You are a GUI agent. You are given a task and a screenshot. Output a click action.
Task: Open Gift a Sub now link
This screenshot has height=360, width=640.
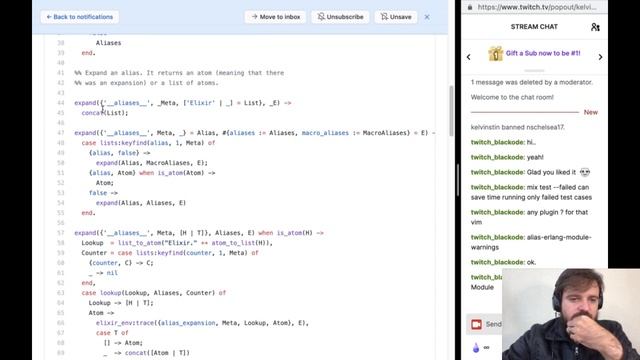click(x=543, y=53)
